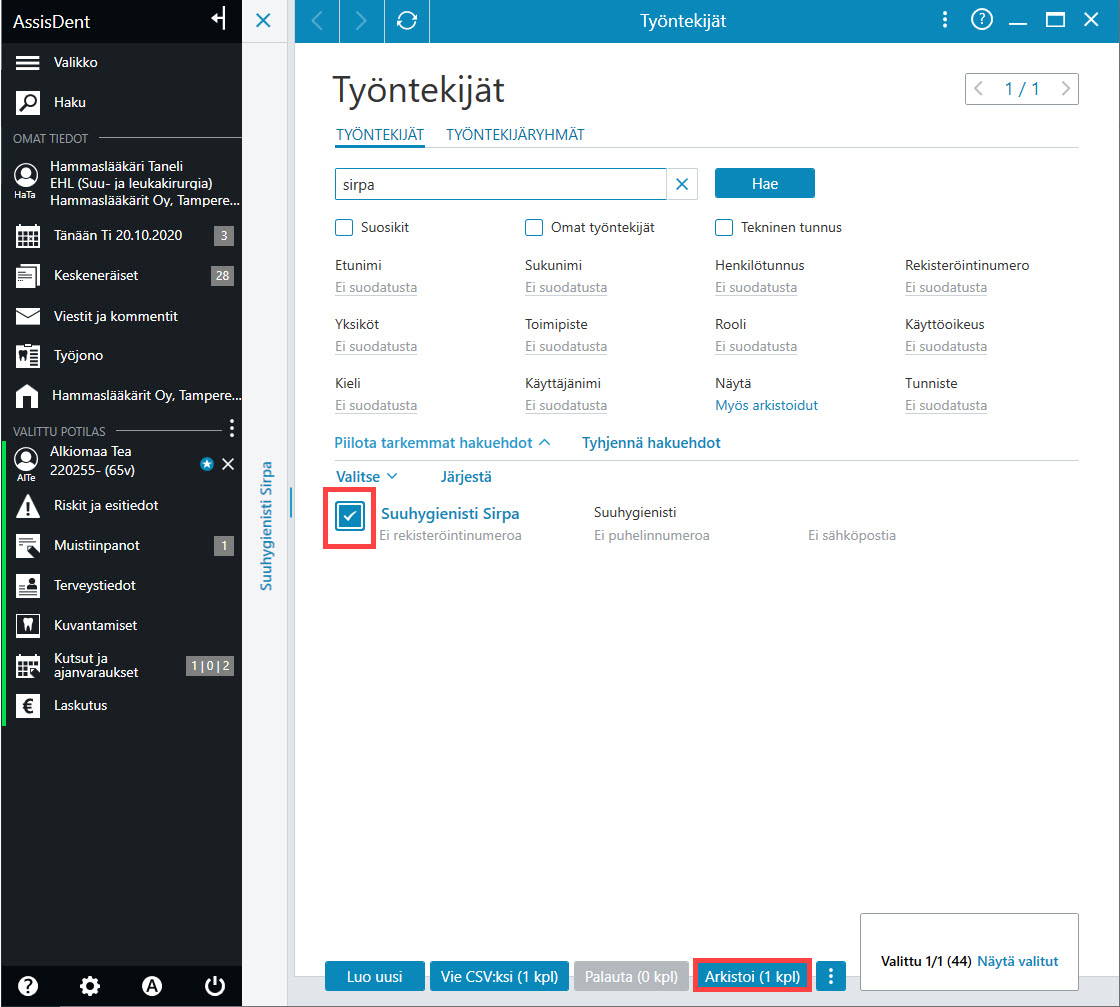Click the Tyhjennä hakuehdot link

coord(651,443)
